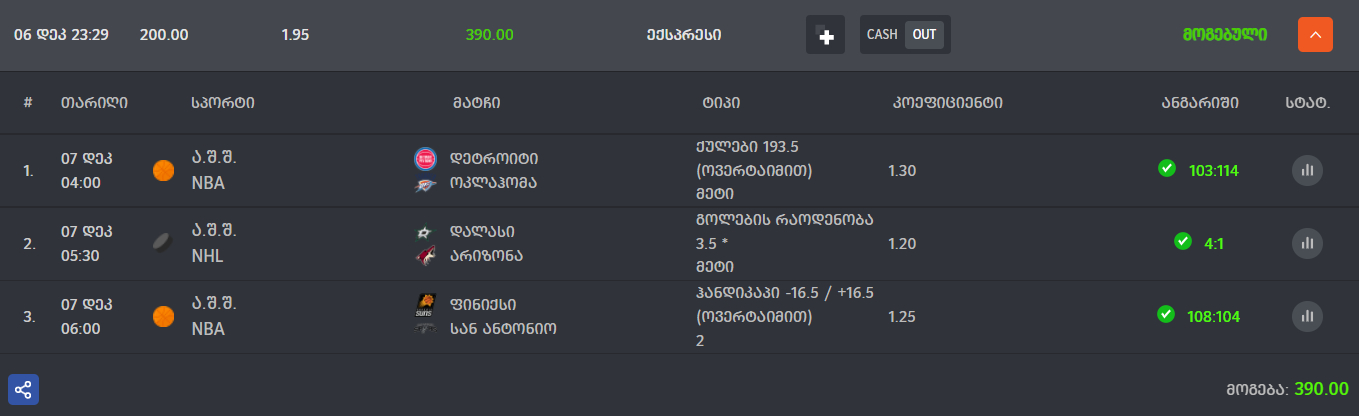This screenshot has width=1359, height=416.
Task: Collapse the bet details with orange chevron
Action: tap(1315, 35)
